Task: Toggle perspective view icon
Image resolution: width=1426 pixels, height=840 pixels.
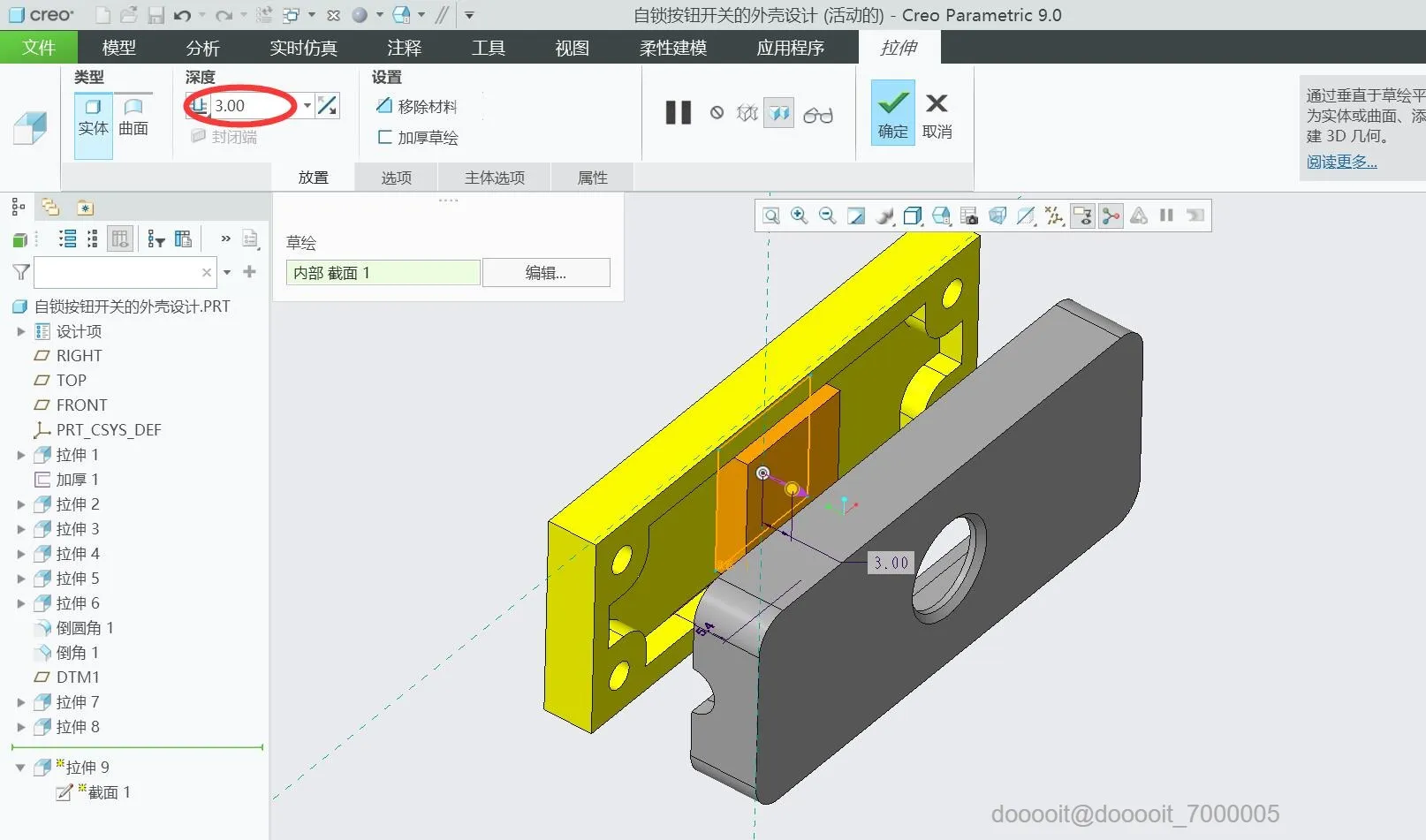Action: (x=997, y=216)
